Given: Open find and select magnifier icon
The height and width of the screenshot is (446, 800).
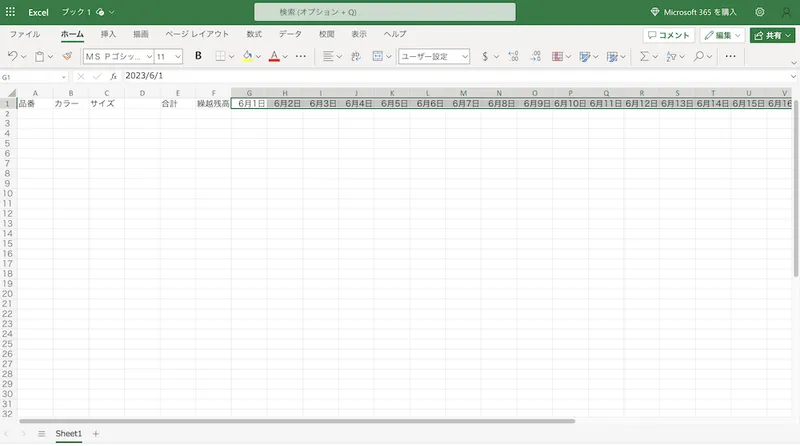Looking at the screenshot, I should pos(698,56).
